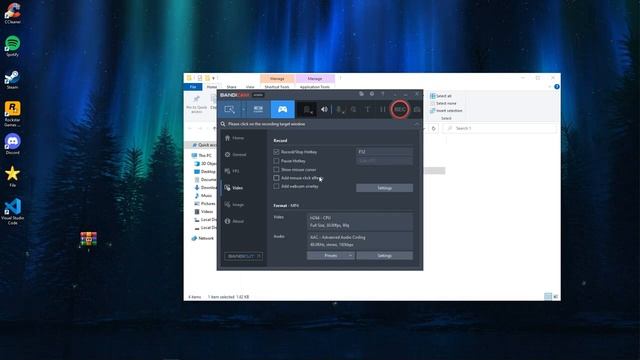The width and height of the screenshot is (640, 360).
Task: Click the text overlay T icon
Action: point(367,109)
